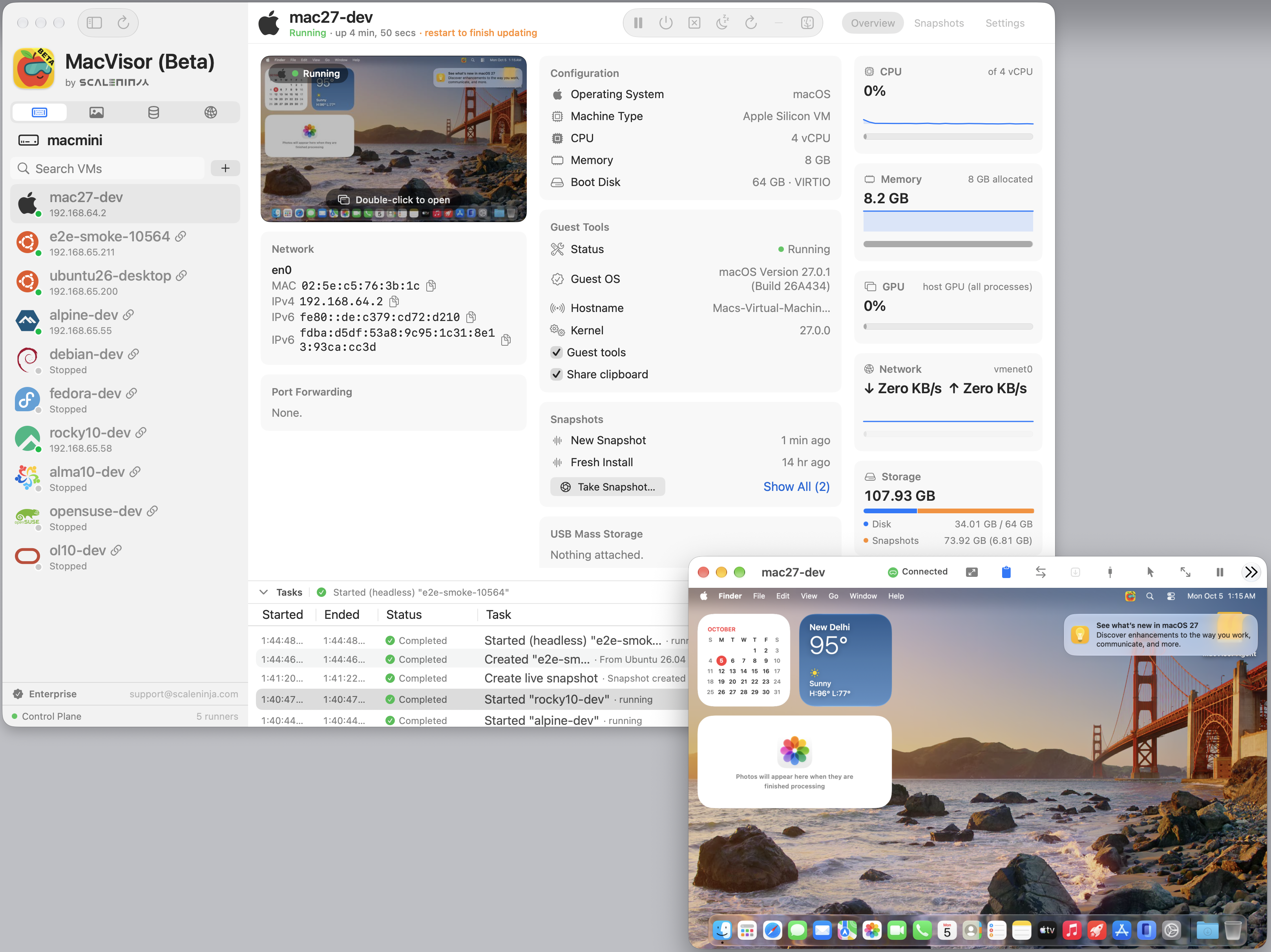This screenshot has width=1271, height=952.
Task: Click the restart arrow icon beside sleep
Action: coord(751,23)
